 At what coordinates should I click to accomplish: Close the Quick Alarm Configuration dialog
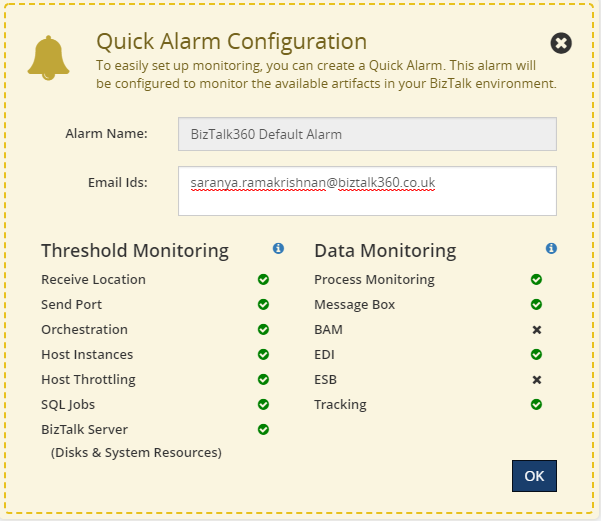point(561,43)
